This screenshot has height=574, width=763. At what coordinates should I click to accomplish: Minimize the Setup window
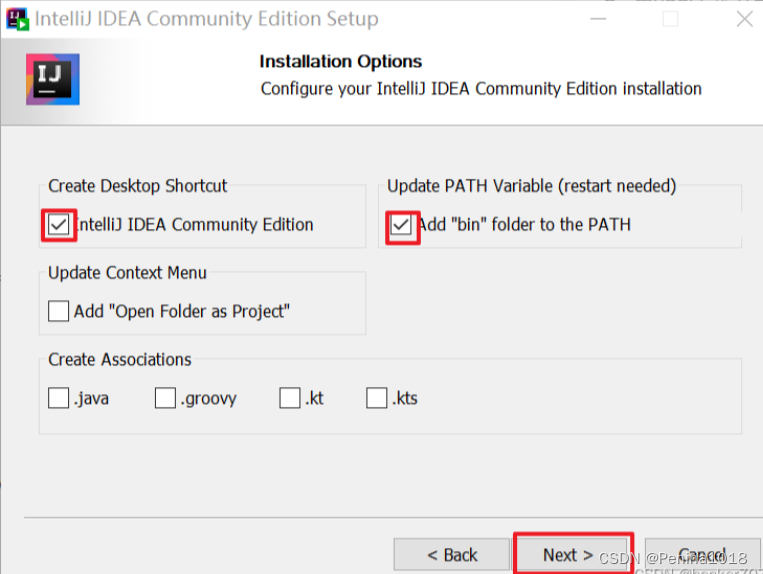(598, 19)
